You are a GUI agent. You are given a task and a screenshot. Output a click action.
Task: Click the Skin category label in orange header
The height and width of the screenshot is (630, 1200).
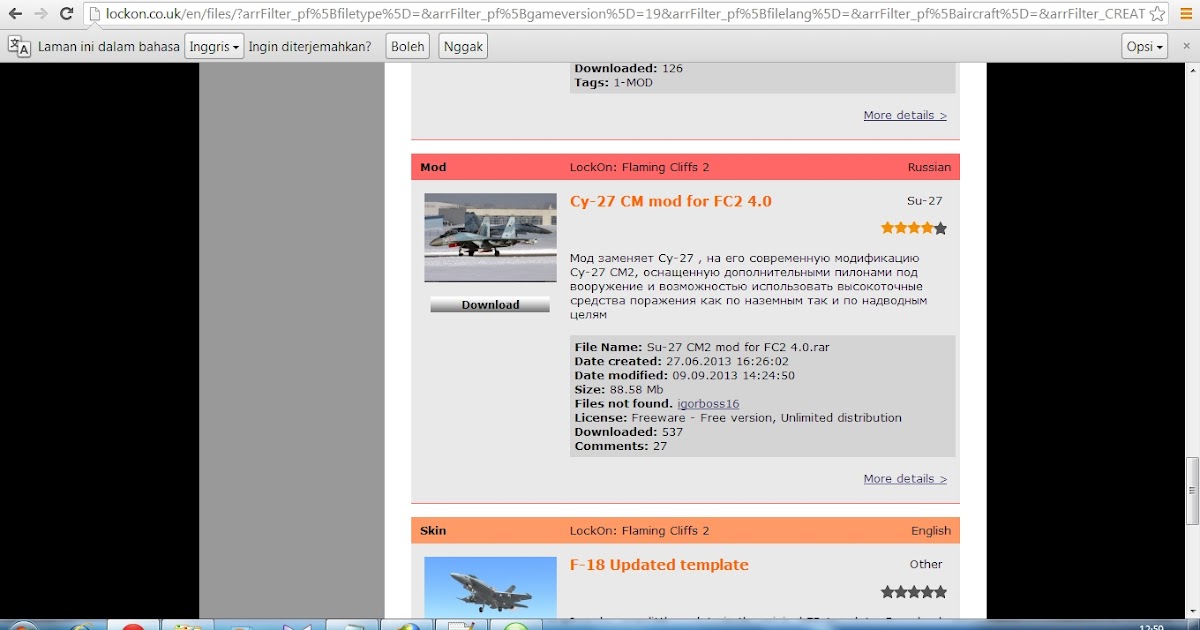tap(433, 531)
